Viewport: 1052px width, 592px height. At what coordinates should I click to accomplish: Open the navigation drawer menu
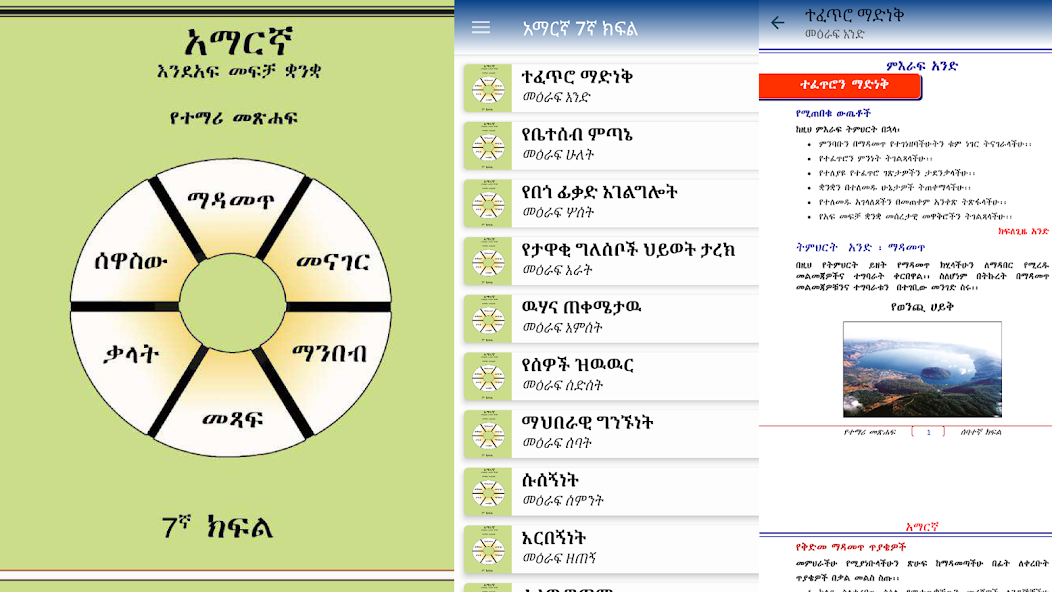(480, 27)
